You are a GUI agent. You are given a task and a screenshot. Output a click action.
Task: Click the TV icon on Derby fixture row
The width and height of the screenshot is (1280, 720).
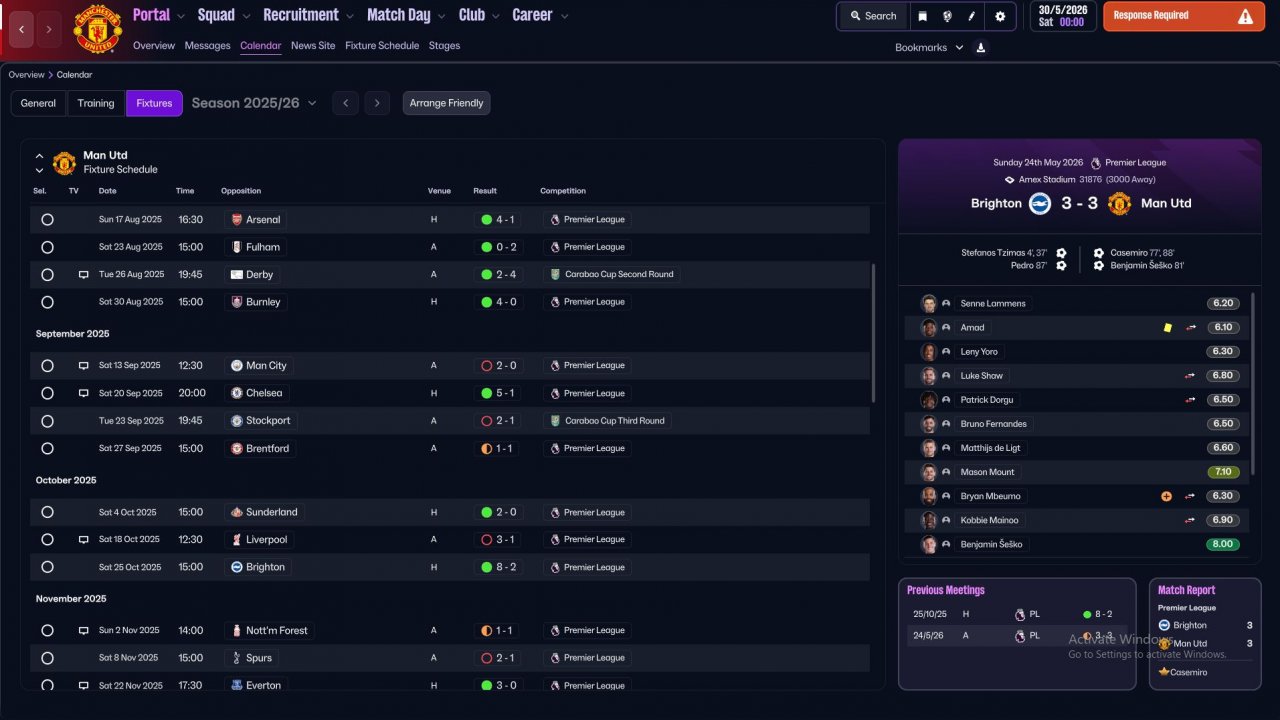tap(84, 274)
